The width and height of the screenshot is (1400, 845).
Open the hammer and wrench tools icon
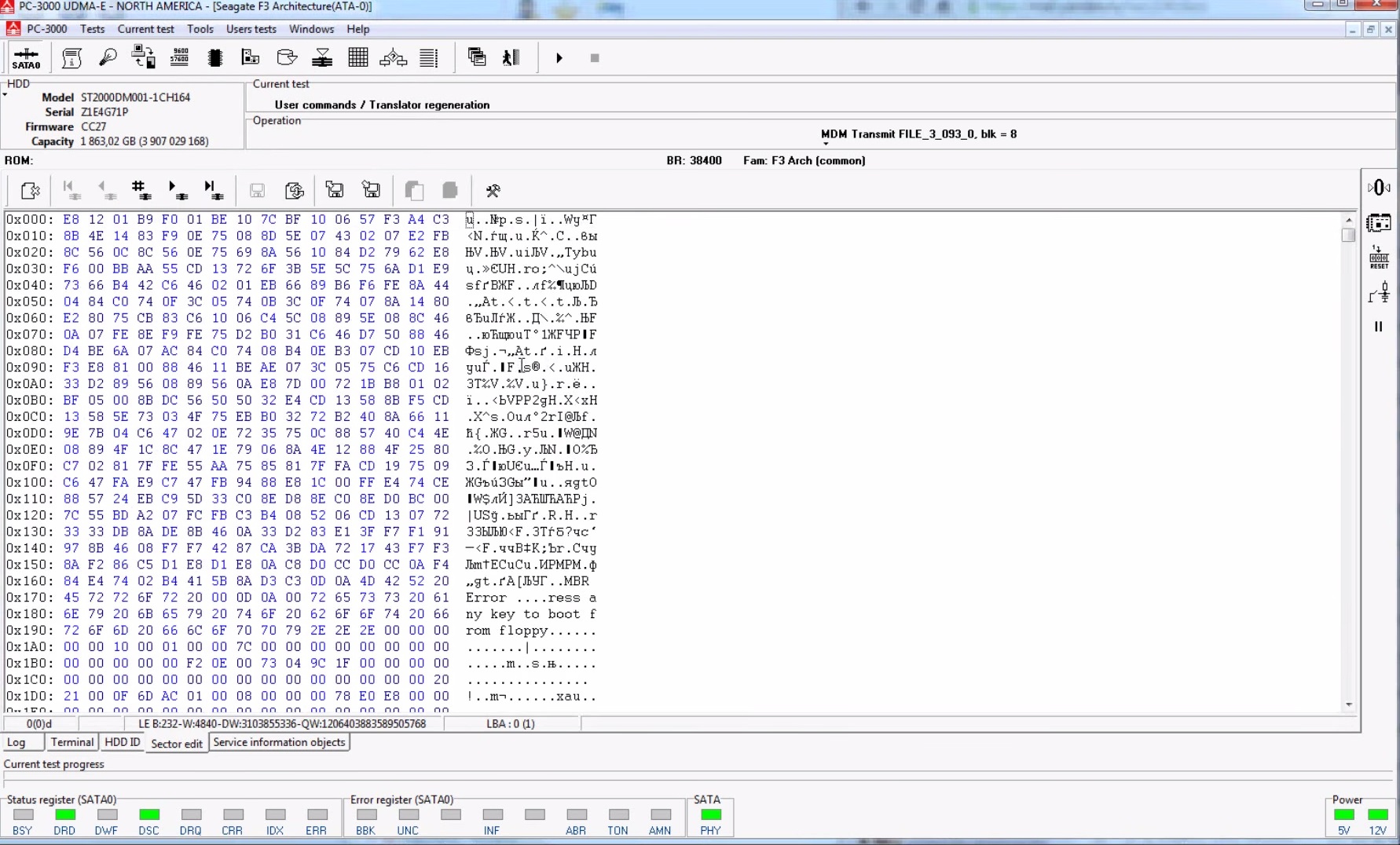pyautogui.click(x=493, y=190)
